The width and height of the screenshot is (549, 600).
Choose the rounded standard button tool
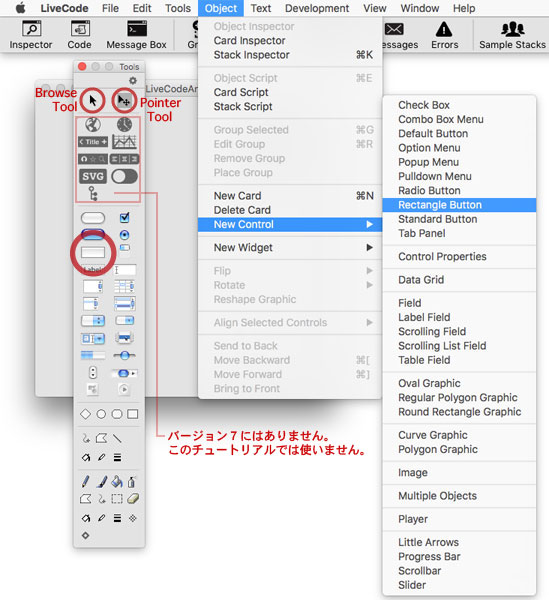[93, 218]
